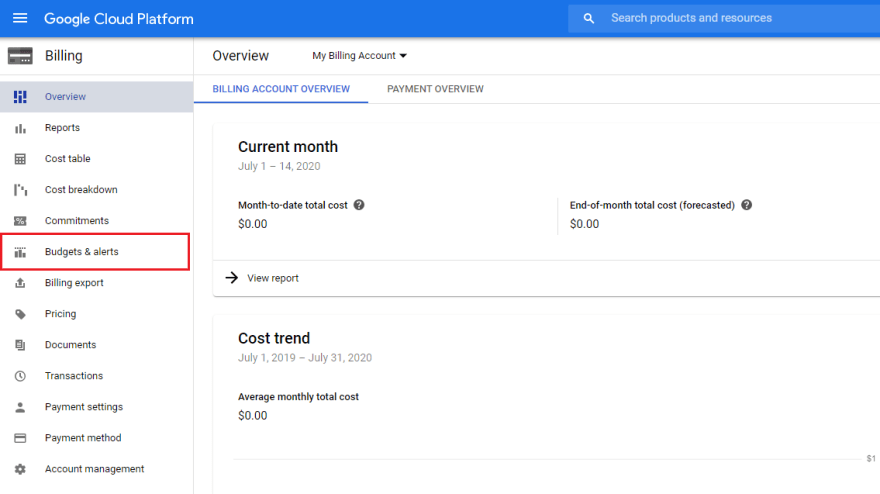The width and height of the screenshot is (880, 494).
Task: Open the hamburger navigation menu
Action: [20, 19]
